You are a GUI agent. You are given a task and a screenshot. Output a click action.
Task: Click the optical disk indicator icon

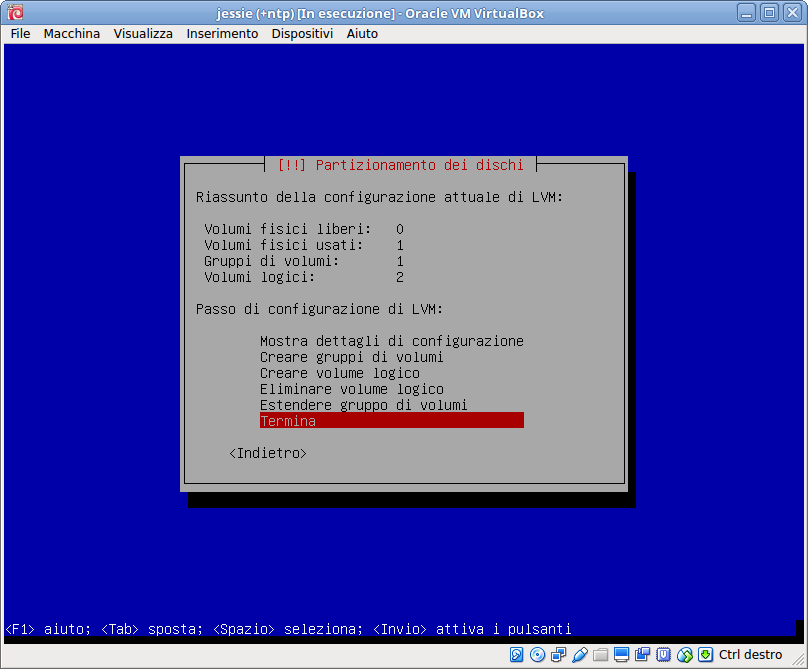(537, 655)
